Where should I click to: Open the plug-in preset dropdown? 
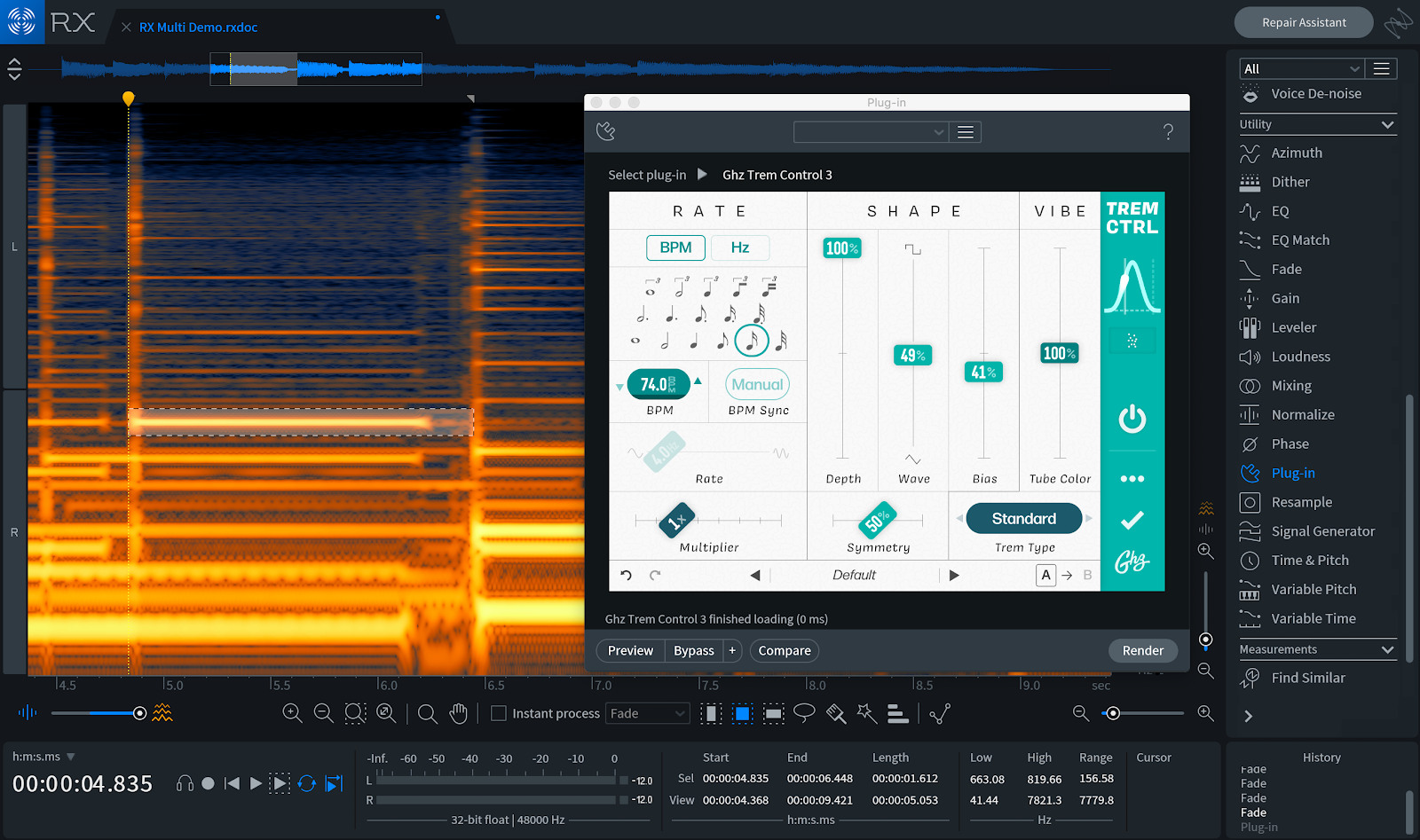click(x=871, y=132)
